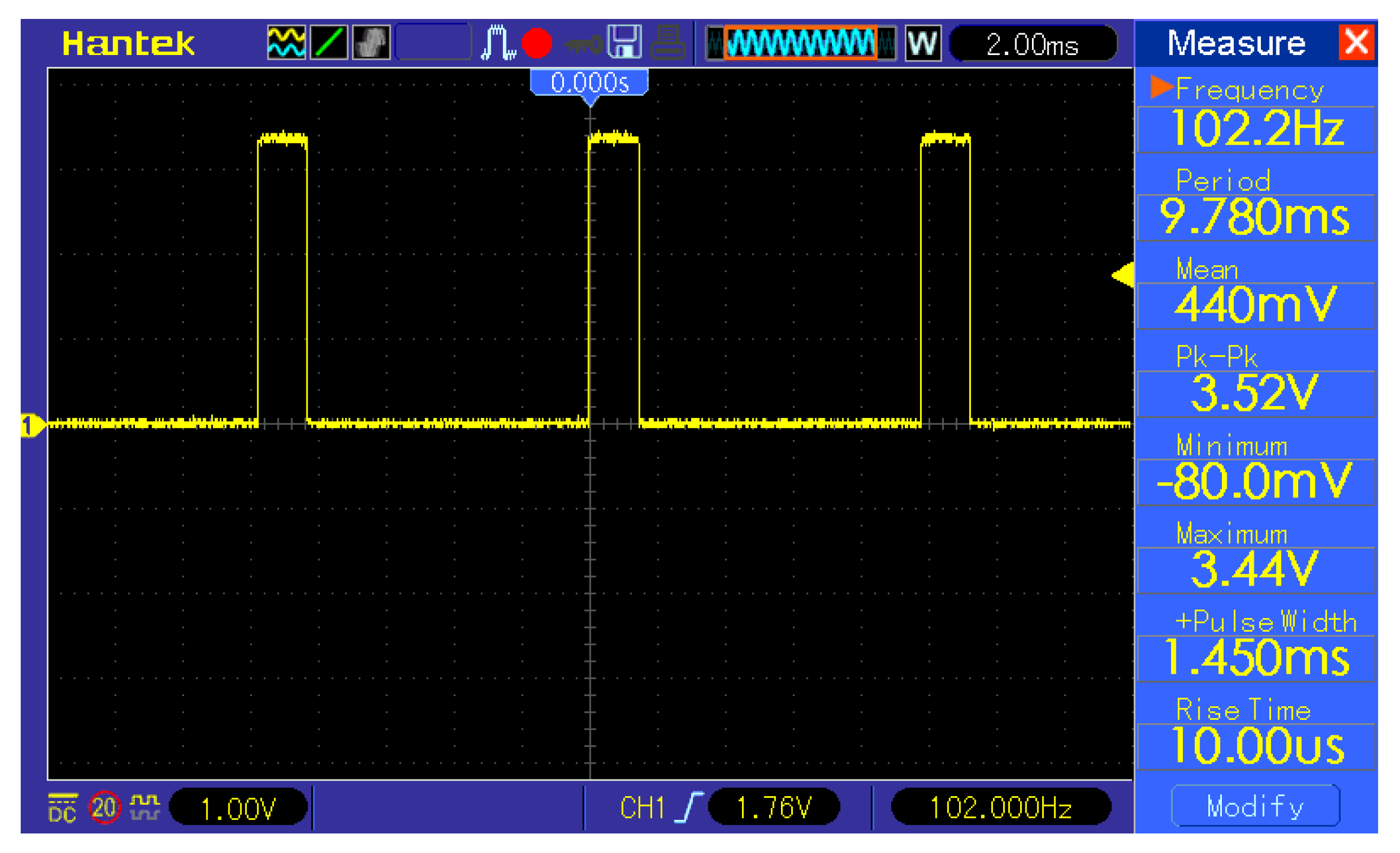1400x853 pixels.
Task: Click the CH1 trigger source label
Action: [x=642, y=808]
